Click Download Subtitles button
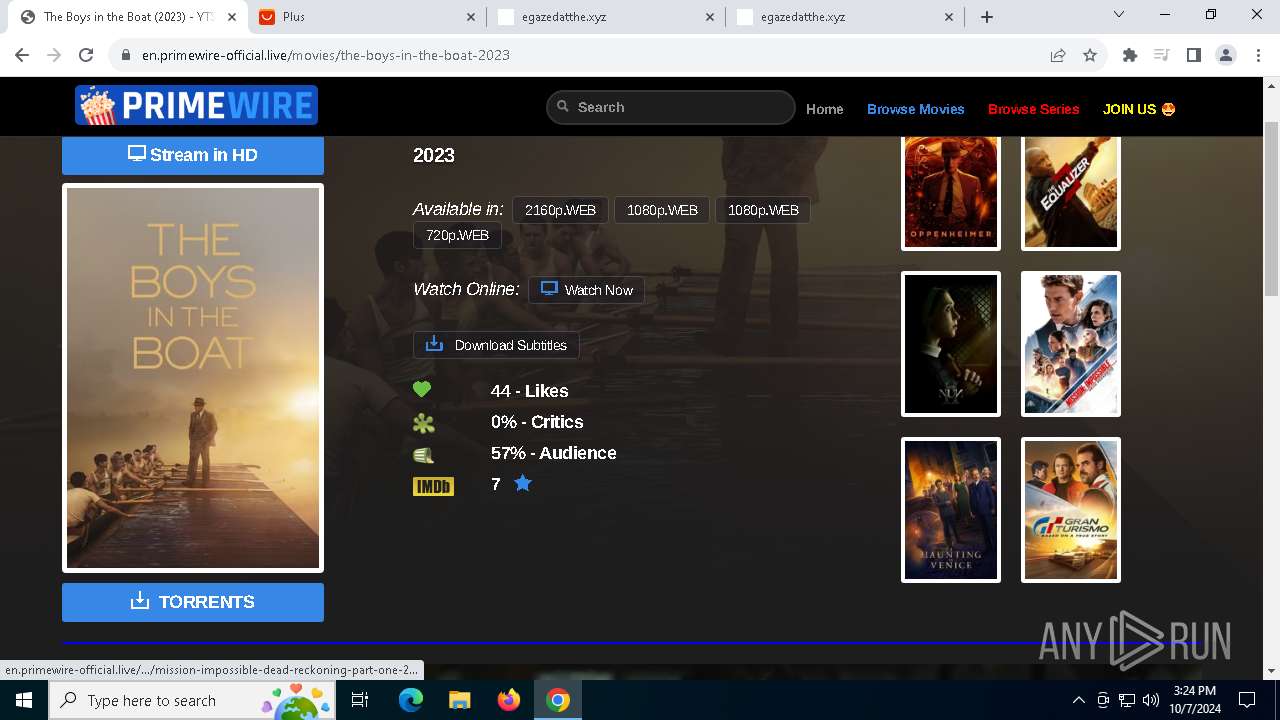This screenshot has height=720, width=1280. coord(496,345)
